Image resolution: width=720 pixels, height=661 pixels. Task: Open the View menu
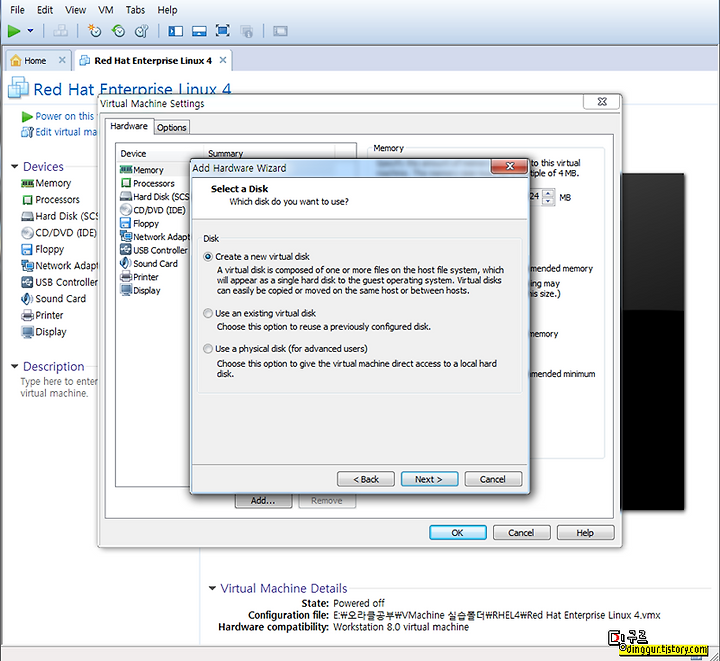[75, 10]
